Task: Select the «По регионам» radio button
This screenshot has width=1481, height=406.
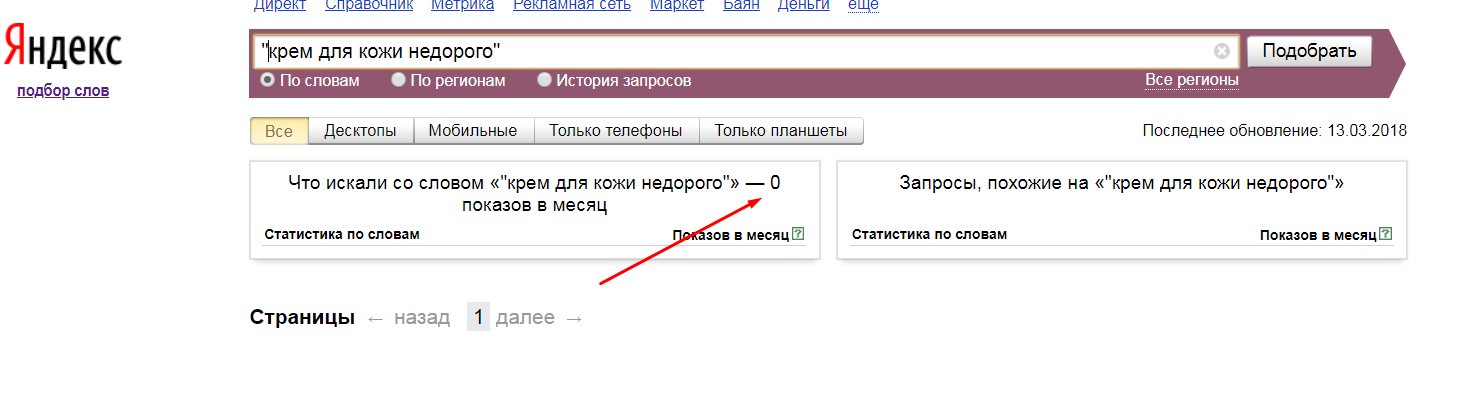Action: pyautogui.click(x=399, y=80)
